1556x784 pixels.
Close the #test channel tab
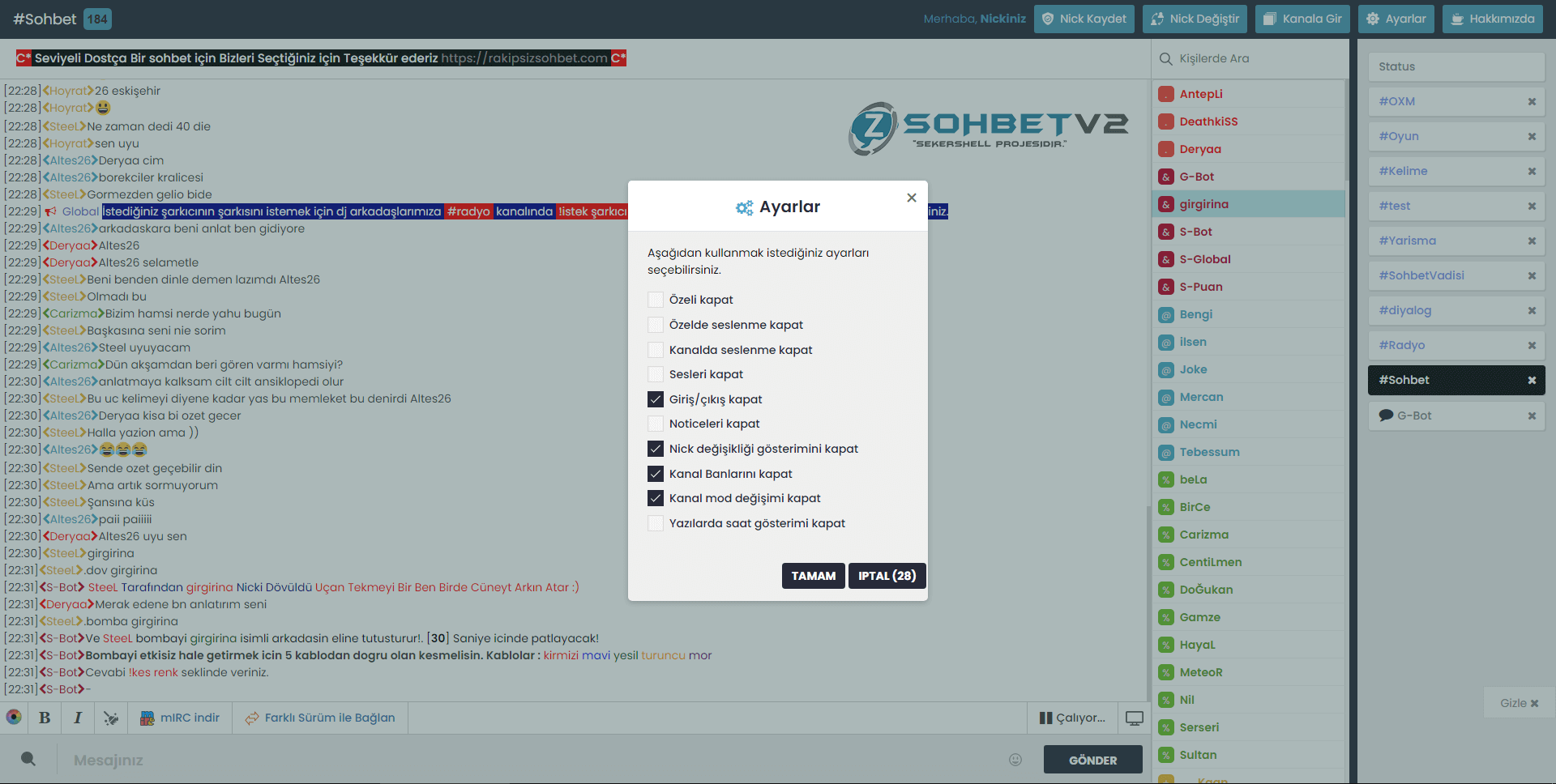[1532, 206]
